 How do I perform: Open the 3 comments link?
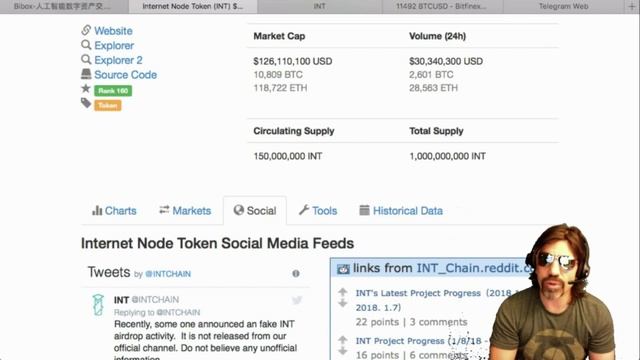coord(438,322)
